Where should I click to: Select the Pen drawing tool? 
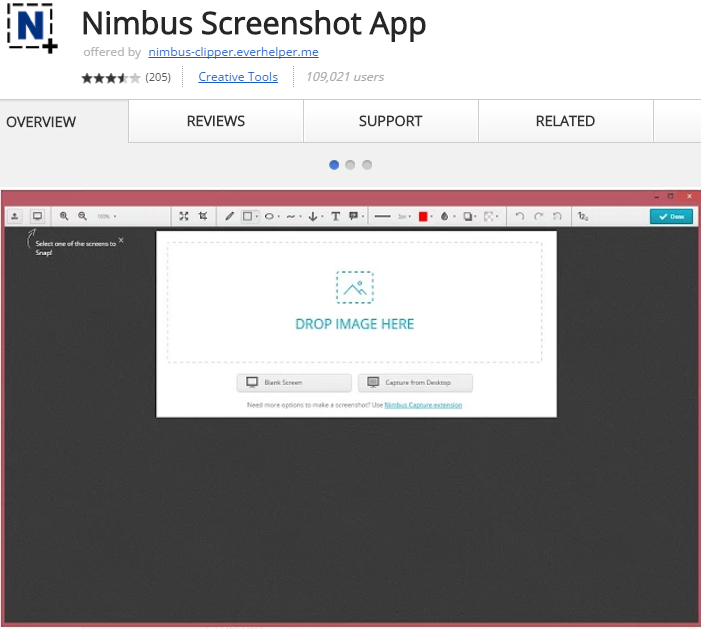tap(229, 216)
